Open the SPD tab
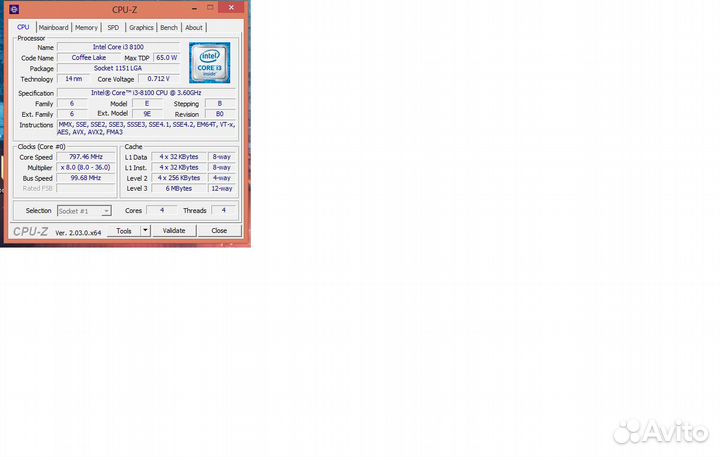The width and height of the screenshot is (720, 457). coord(113,28)
